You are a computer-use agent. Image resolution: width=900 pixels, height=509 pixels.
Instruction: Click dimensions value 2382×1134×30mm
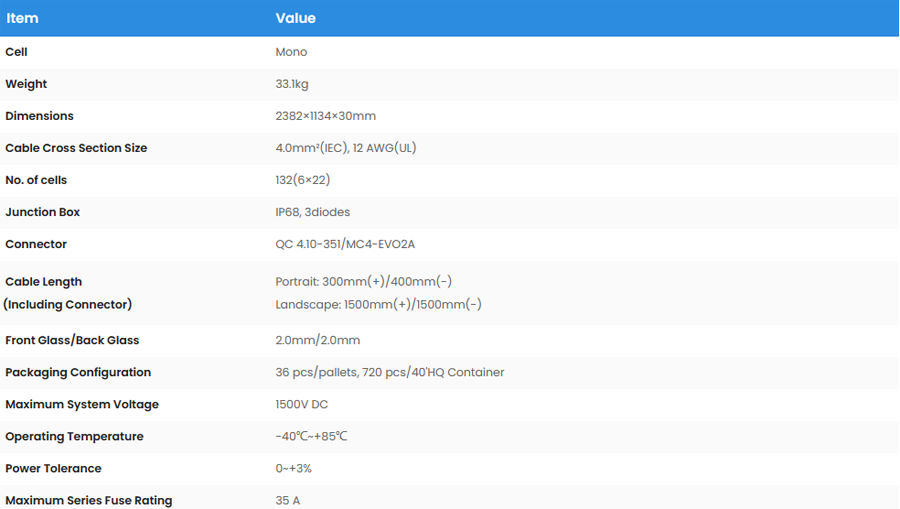click(x=325, y=116)
